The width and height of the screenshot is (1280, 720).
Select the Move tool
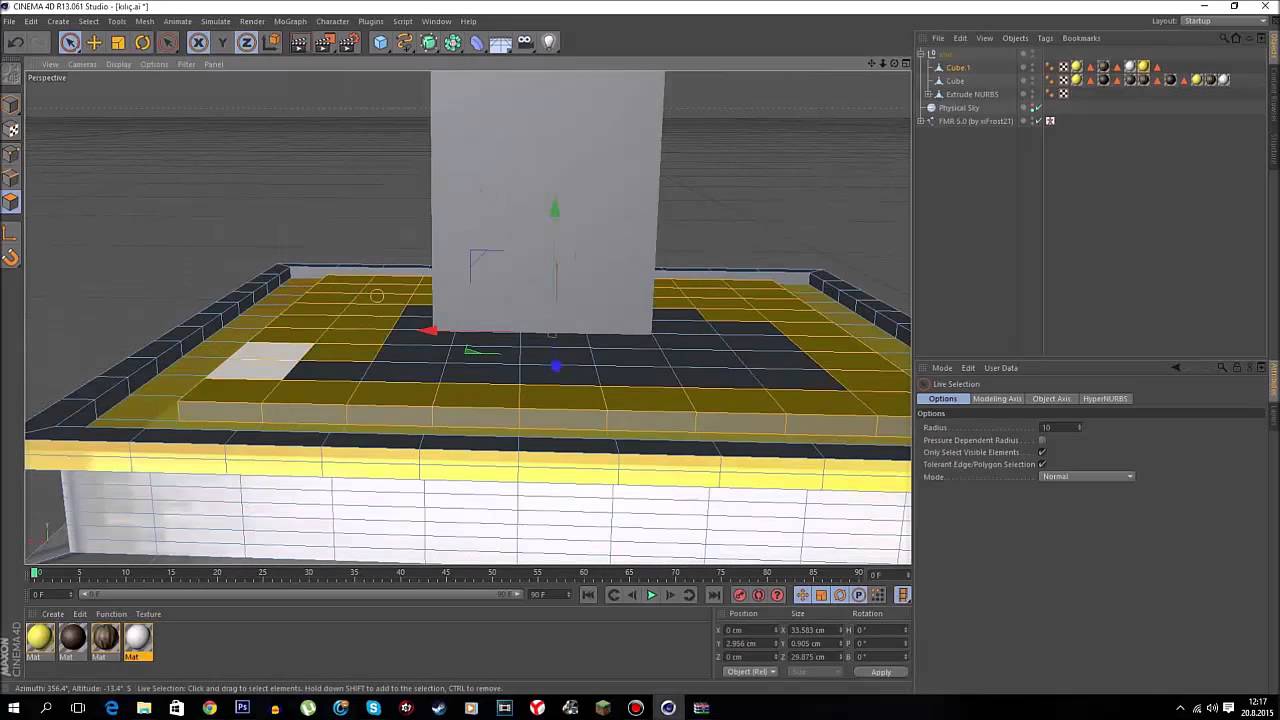coord(94,42)
